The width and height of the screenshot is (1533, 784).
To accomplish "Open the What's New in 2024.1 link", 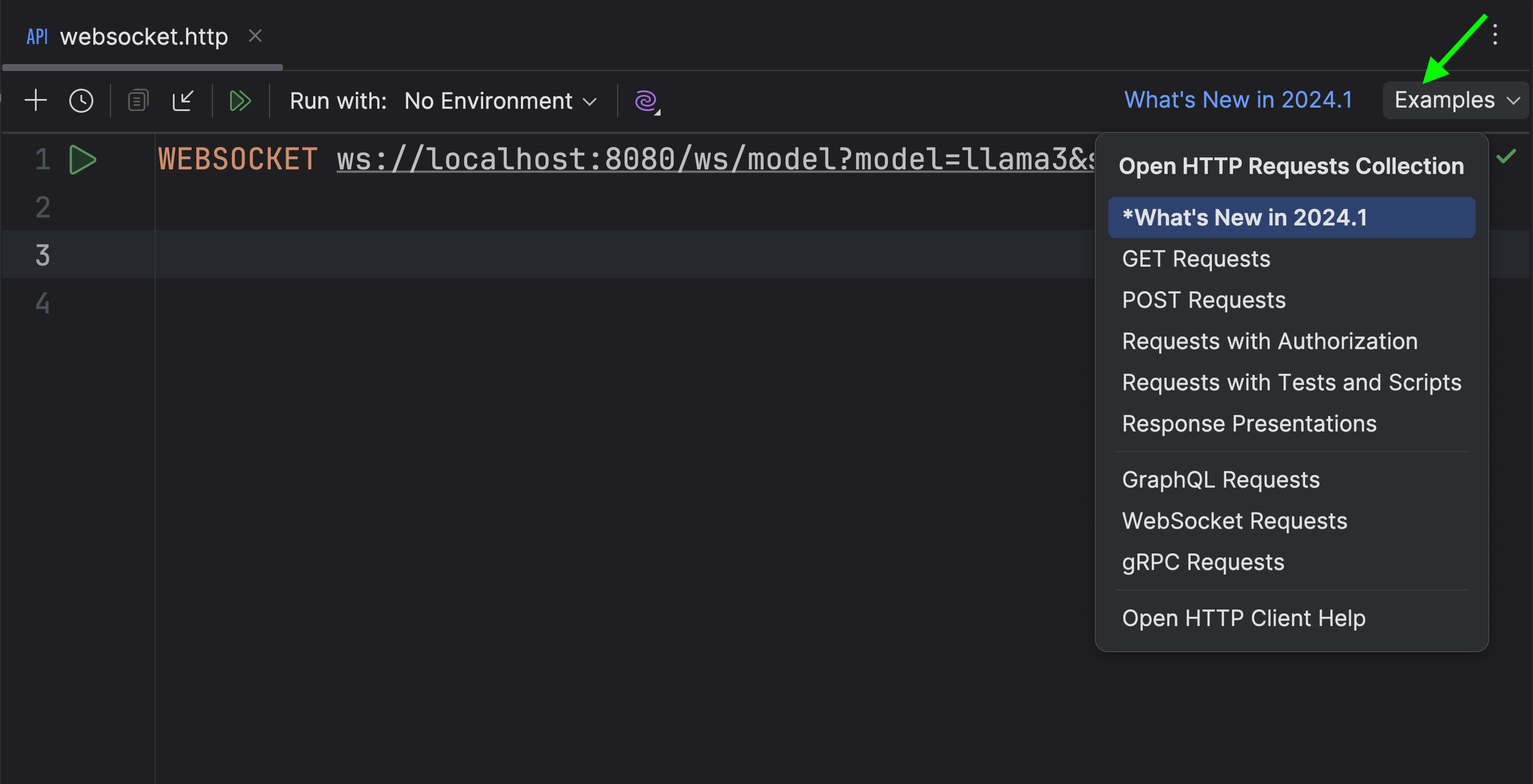I will click(x=1238, y=100).
